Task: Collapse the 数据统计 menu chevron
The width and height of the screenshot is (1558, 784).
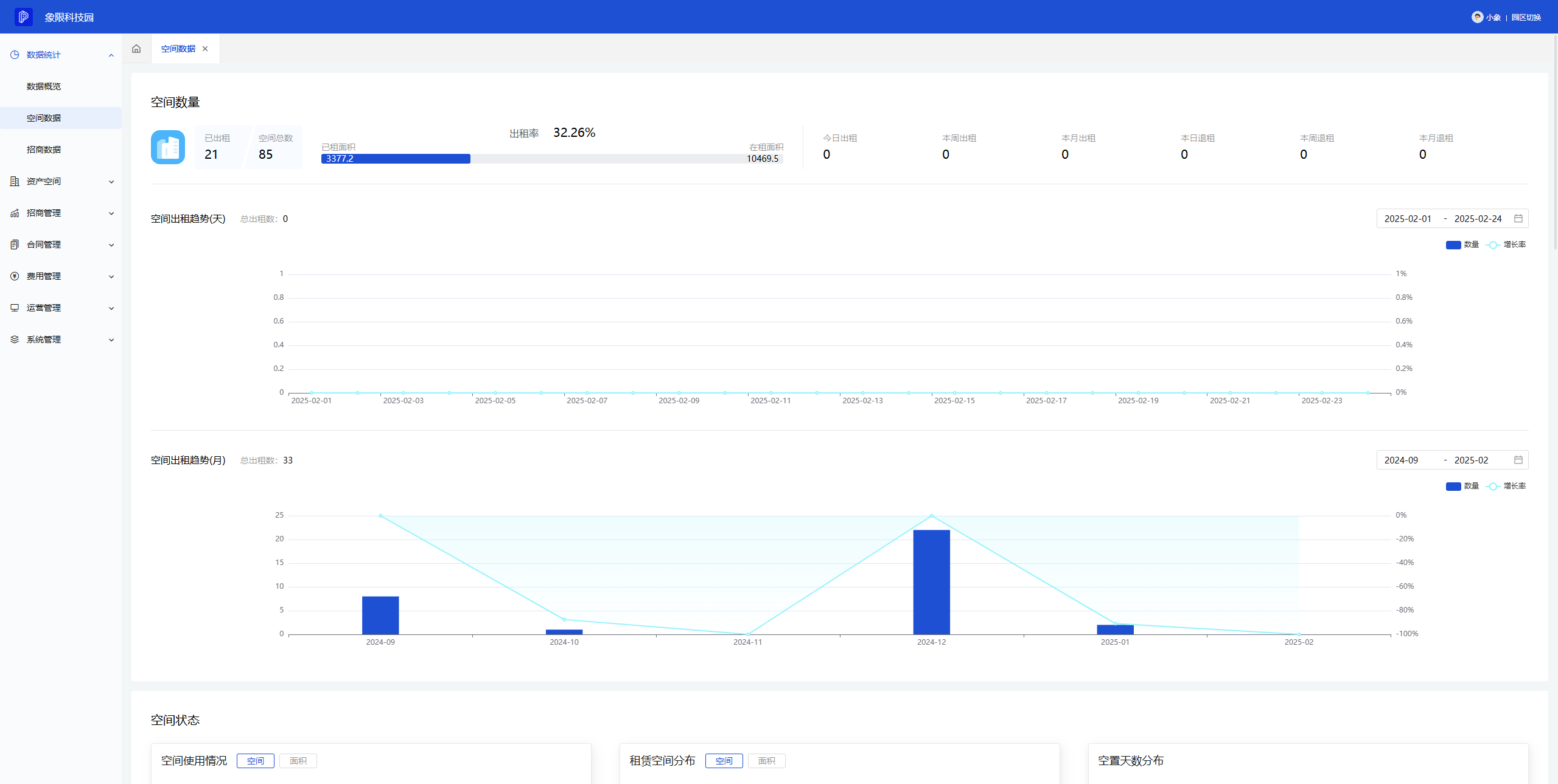Action: [111, 55]
